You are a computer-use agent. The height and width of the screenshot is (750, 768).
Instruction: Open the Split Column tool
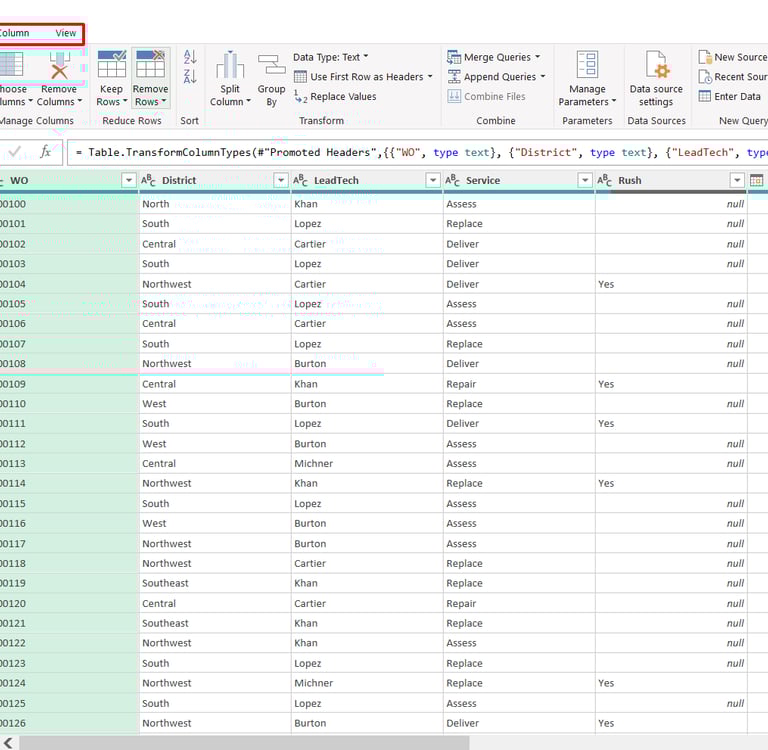point(230,67)
